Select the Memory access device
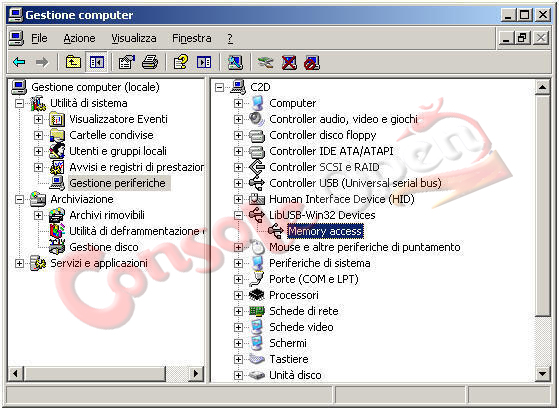This screenshot has height=410, width=559. pos(325,231)
